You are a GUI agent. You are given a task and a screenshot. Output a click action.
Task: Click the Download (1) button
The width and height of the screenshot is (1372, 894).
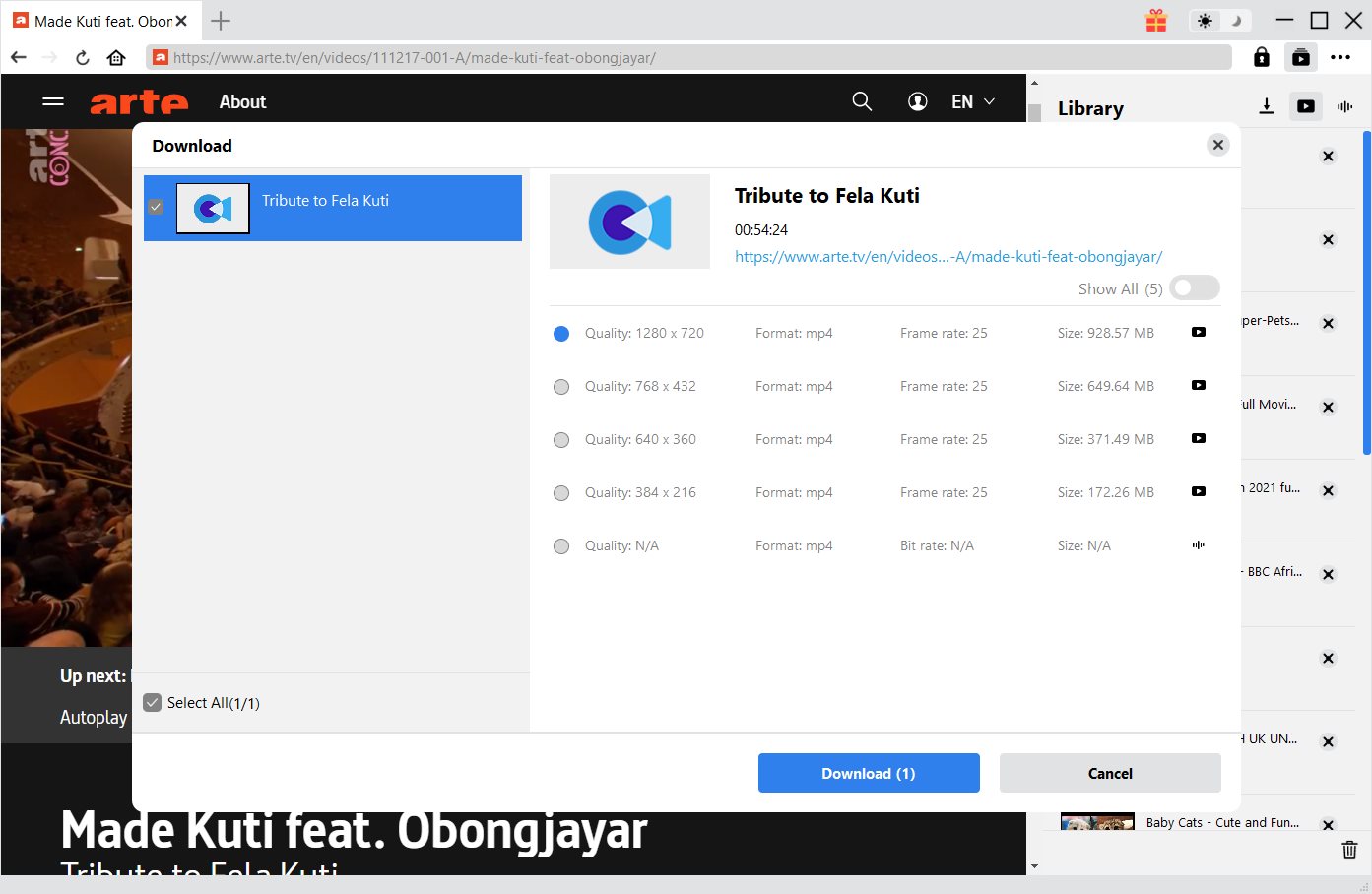[868, 773]
